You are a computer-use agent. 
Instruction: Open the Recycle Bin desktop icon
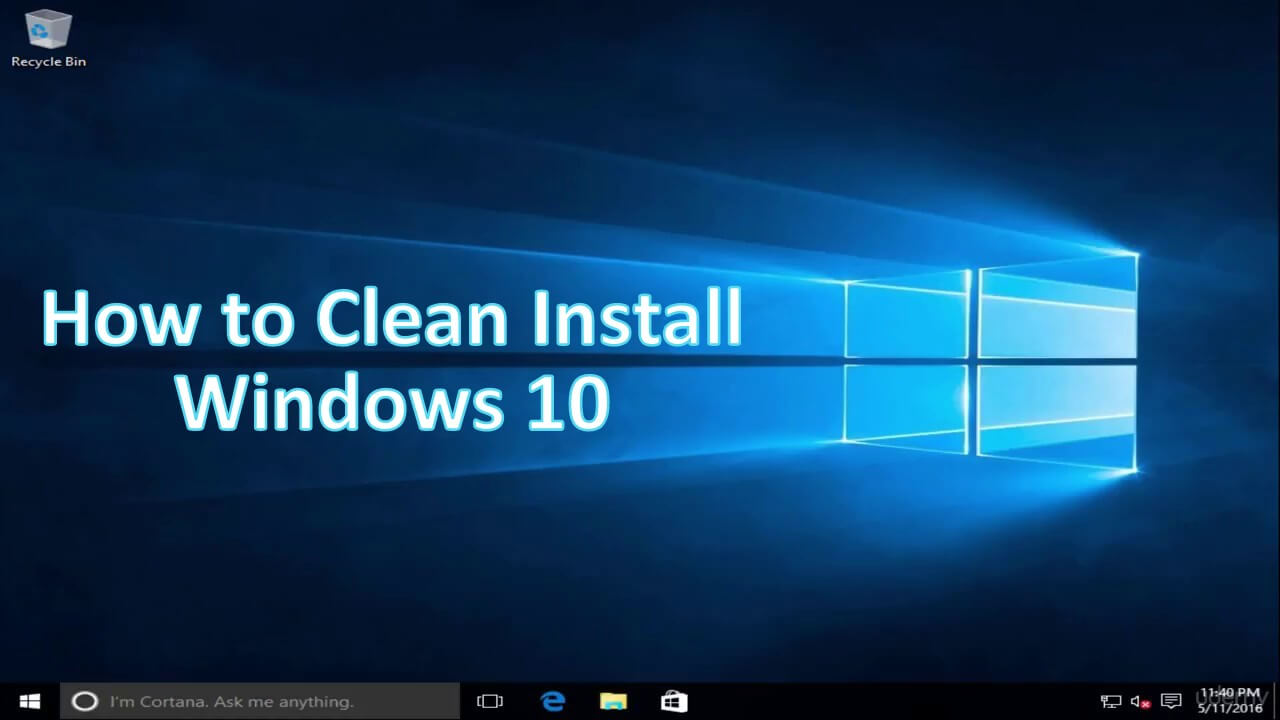(x=48, y=38)
